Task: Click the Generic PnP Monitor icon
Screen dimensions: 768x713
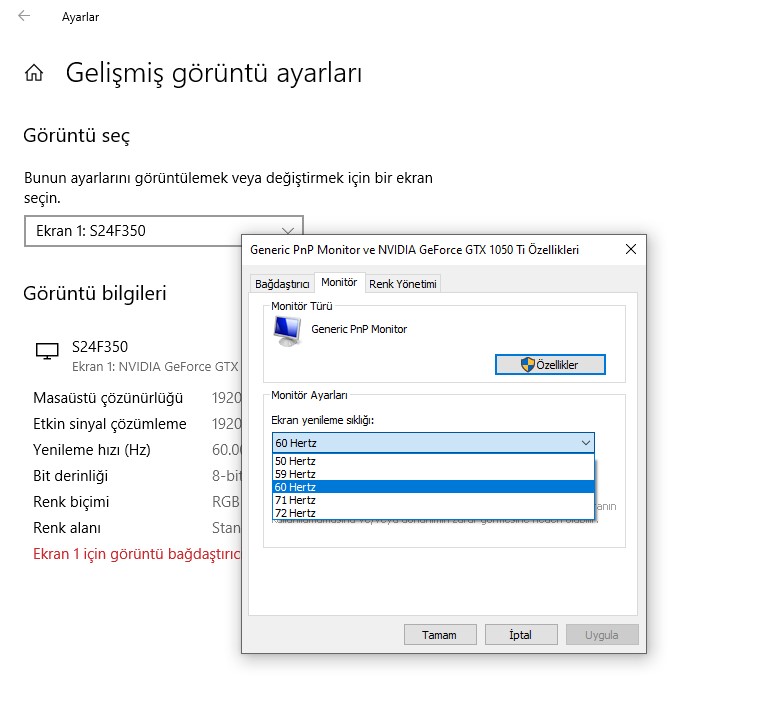Action: pyautogui.click(x=287, y=331)
